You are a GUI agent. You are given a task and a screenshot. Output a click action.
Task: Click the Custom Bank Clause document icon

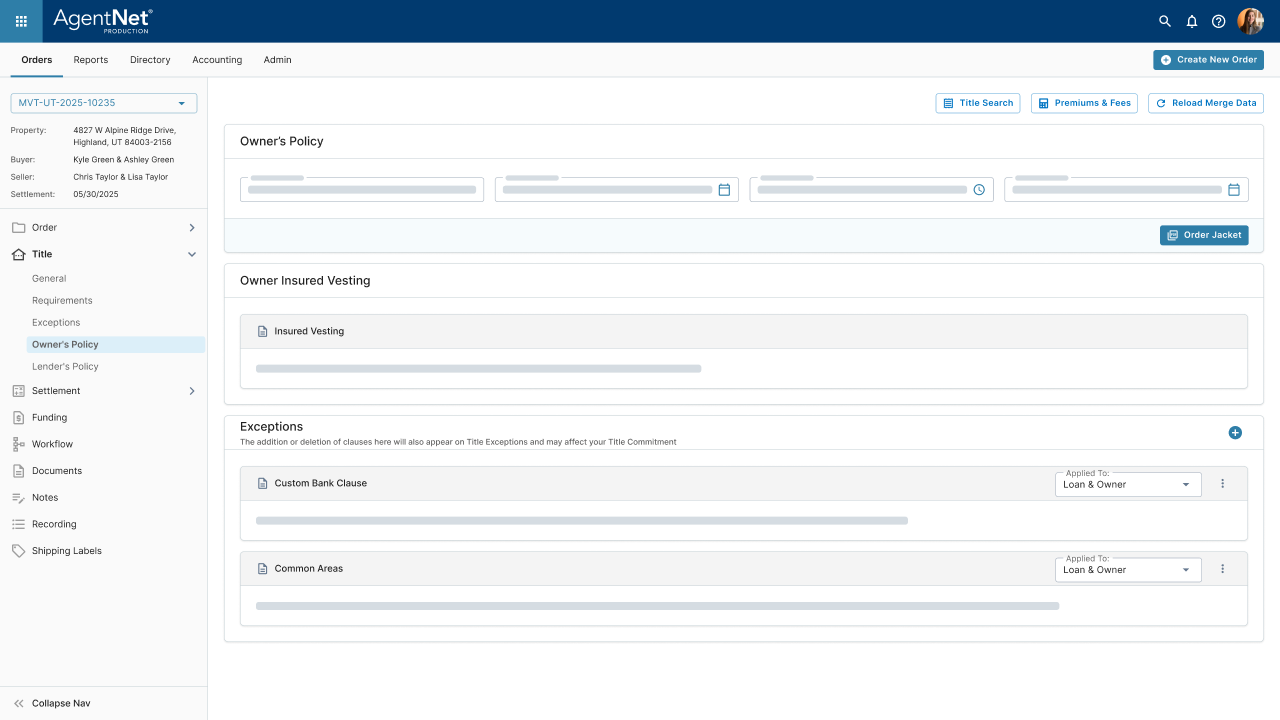[x=263, y=483]
